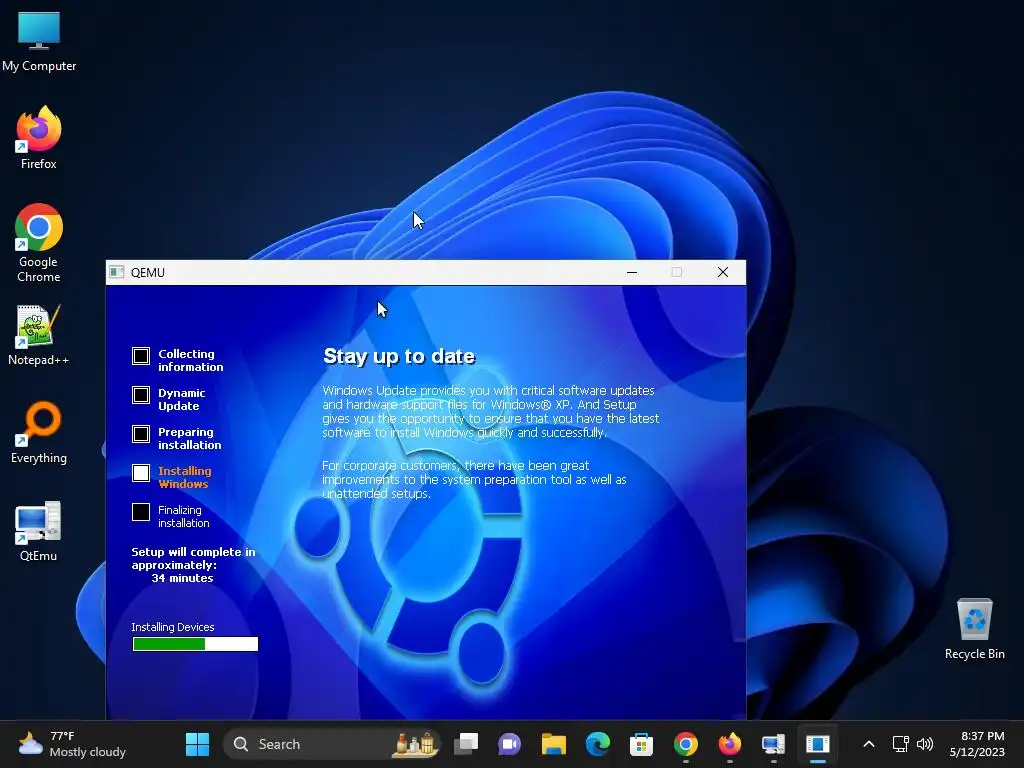Click the 'Stay up to date' heading
Screen dimensions: 1024x768
pos(399,357)
